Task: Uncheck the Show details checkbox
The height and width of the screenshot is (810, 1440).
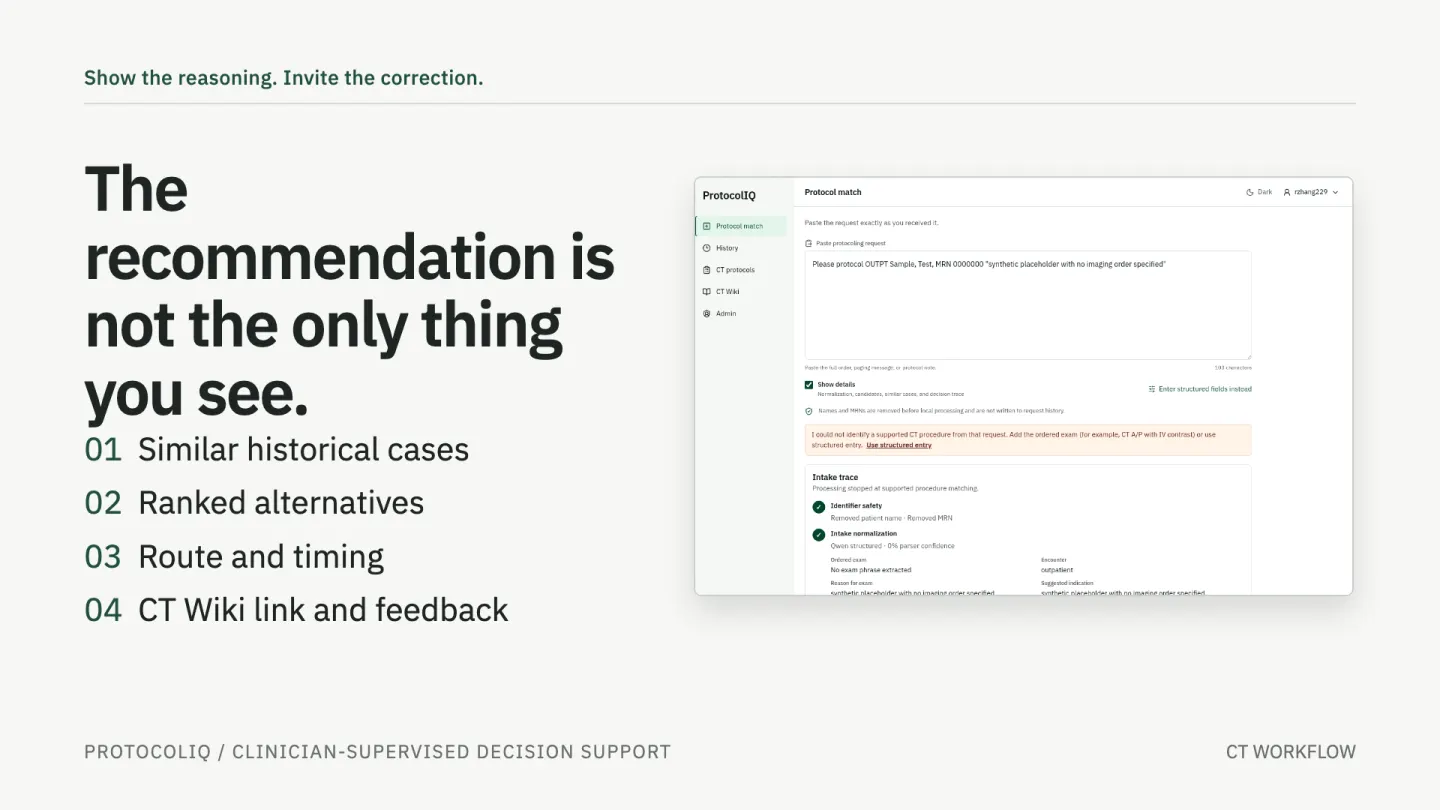Action: (x=809, y=385)
